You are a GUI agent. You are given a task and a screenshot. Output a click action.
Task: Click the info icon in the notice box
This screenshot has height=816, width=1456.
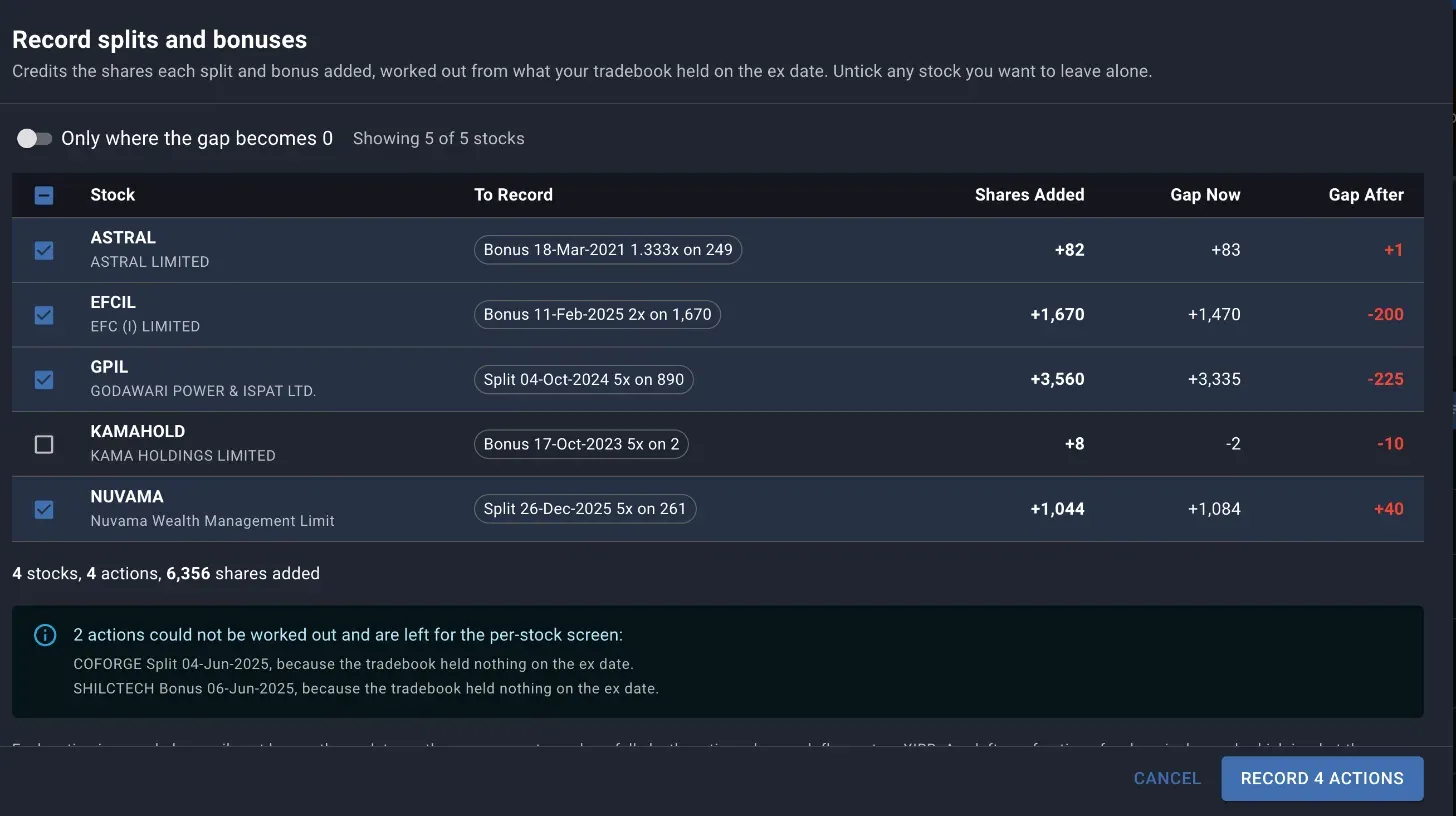point(45,635)
